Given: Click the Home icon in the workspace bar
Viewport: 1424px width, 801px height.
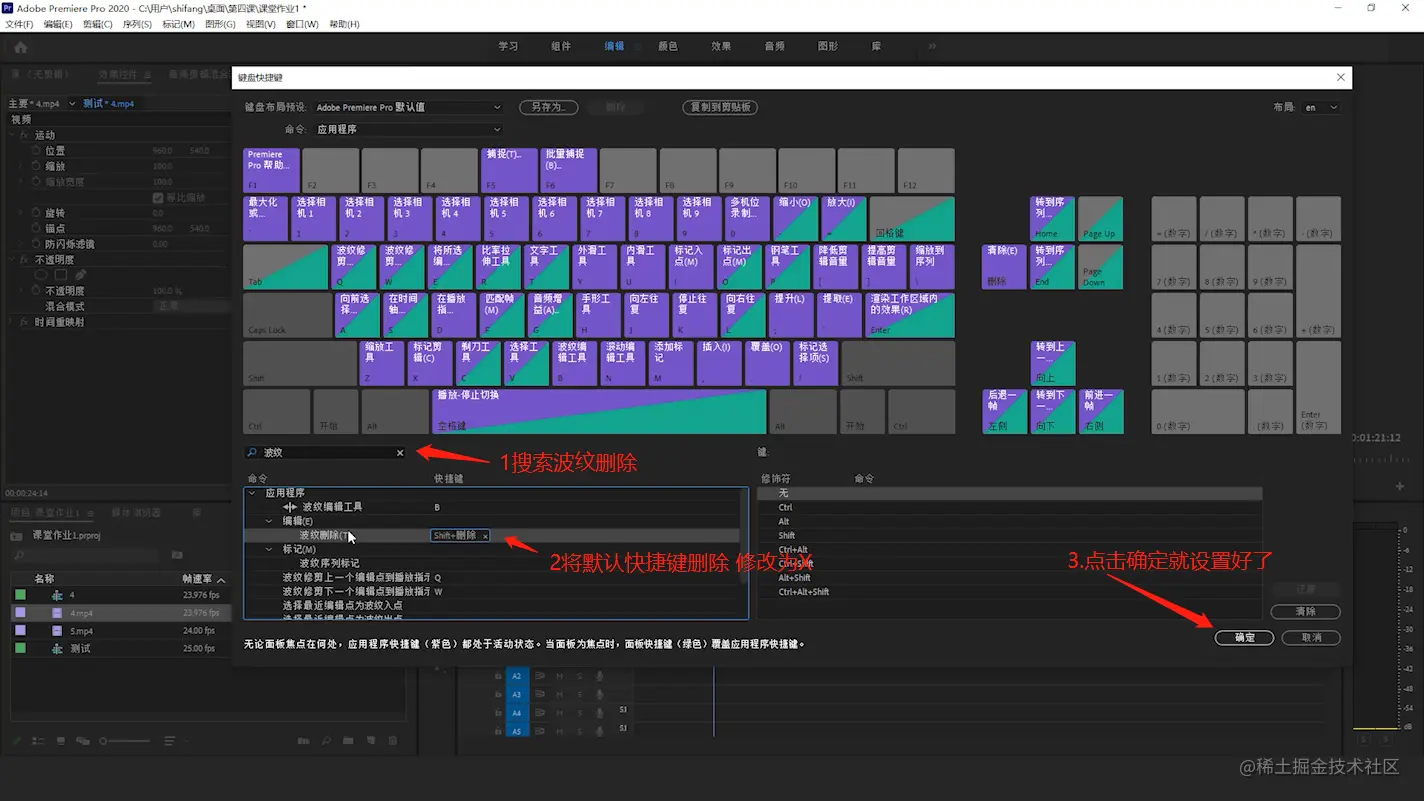Looking at the screenshot, I should (20, 47).
